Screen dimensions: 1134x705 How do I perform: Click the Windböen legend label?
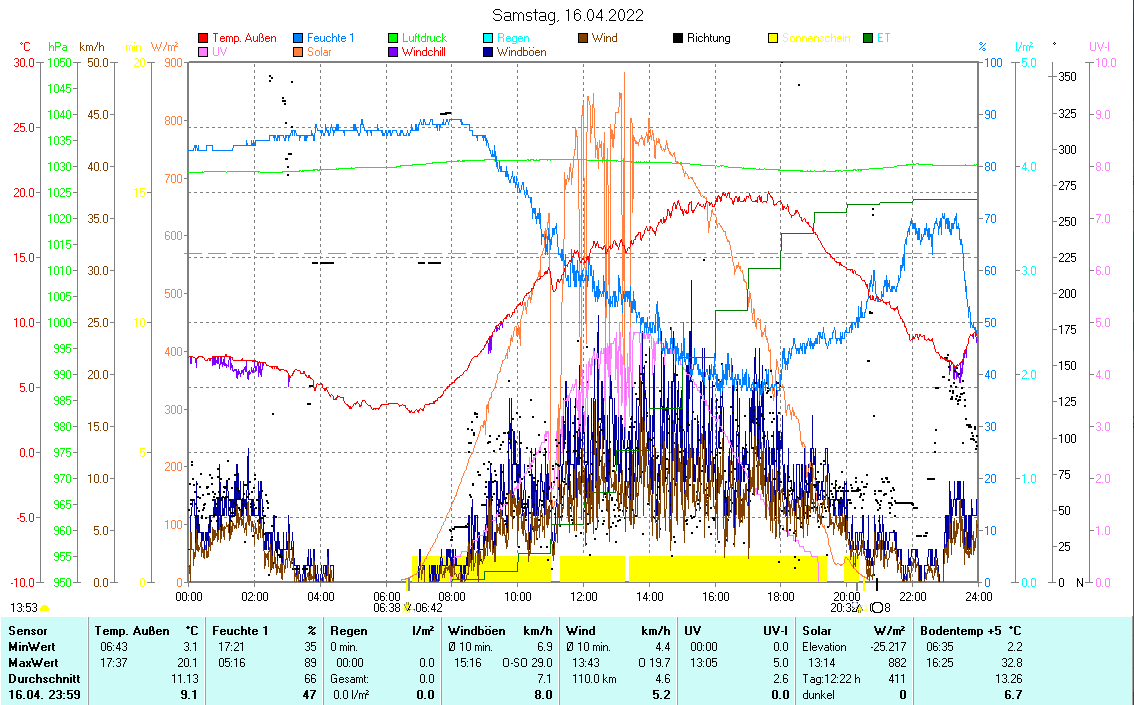(x=521, y=52)
